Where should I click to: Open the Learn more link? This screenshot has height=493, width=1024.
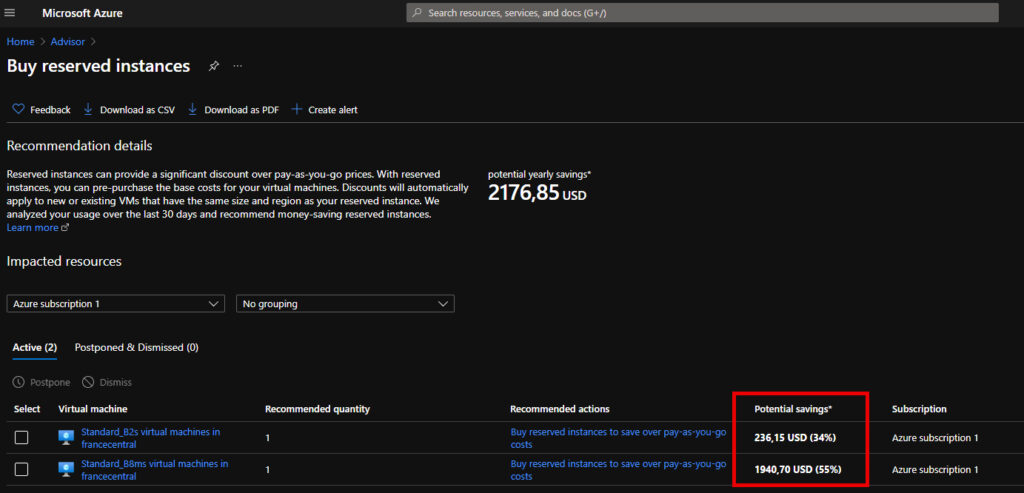coord(33,228)
